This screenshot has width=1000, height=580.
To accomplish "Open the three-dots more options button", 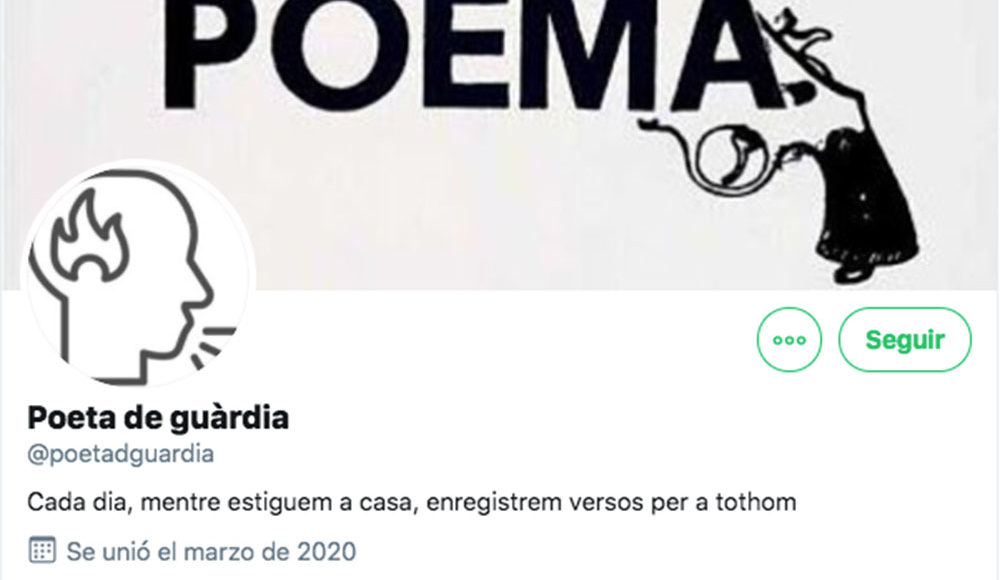I will click(789, 339).
